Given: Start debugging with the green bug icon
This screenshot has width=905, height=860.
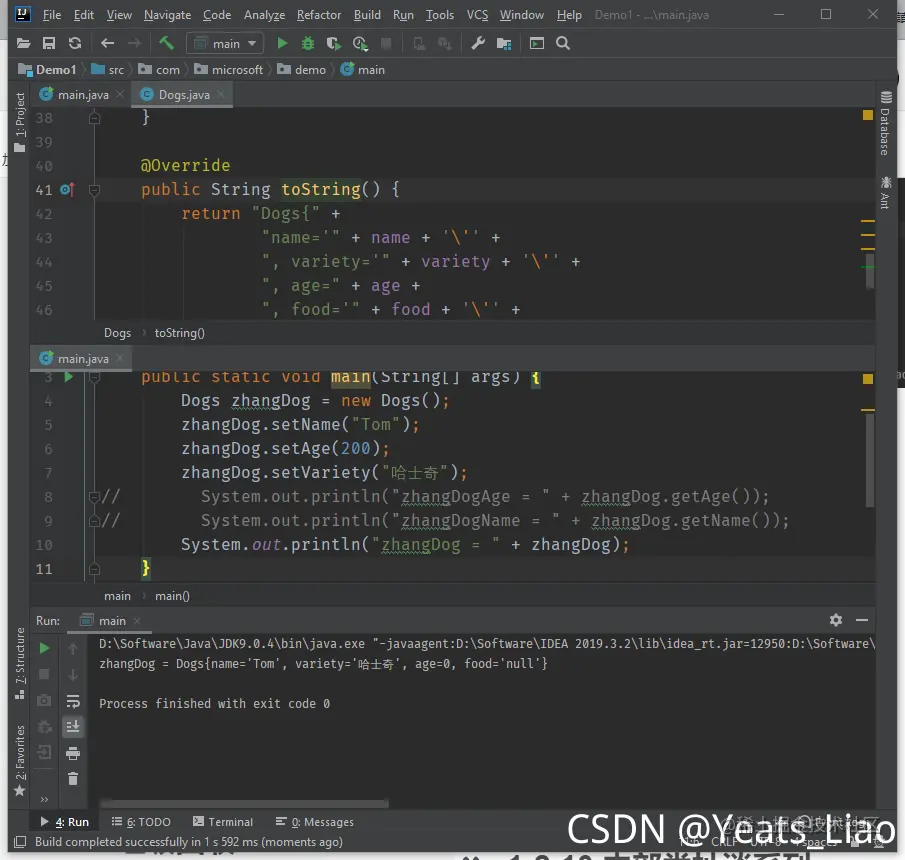Looking at the screenshot, I should coord(308,43).
